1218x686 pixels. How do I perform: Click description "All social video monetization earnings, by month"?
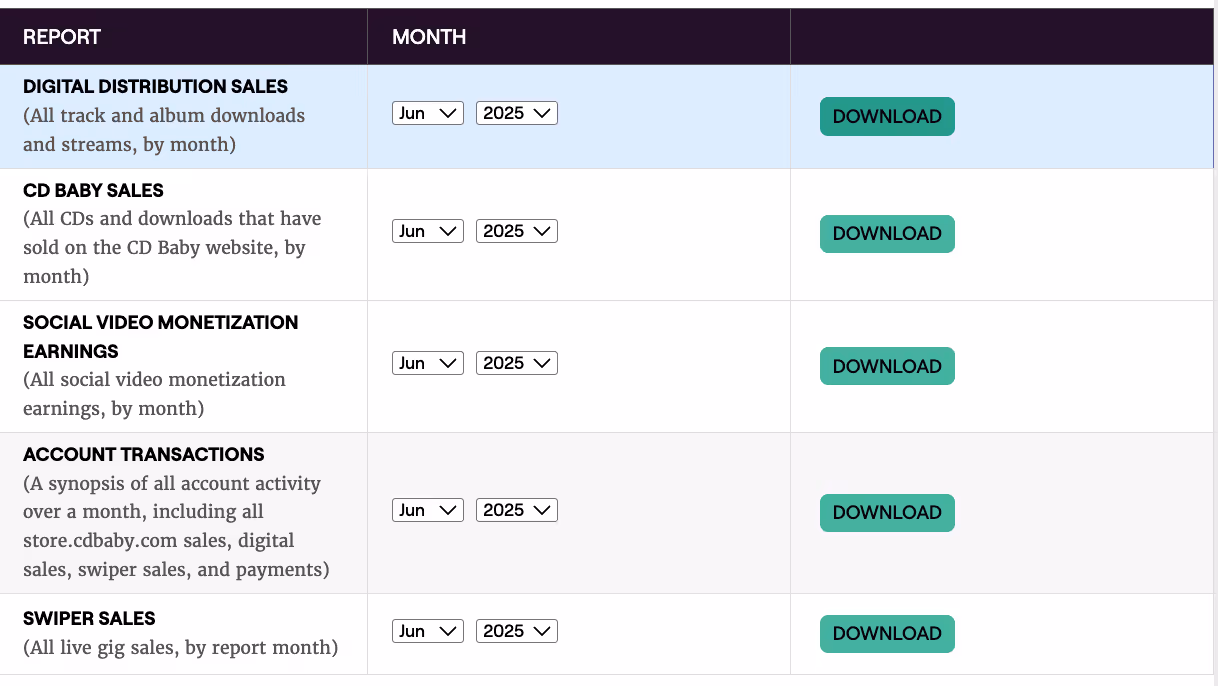154,394
